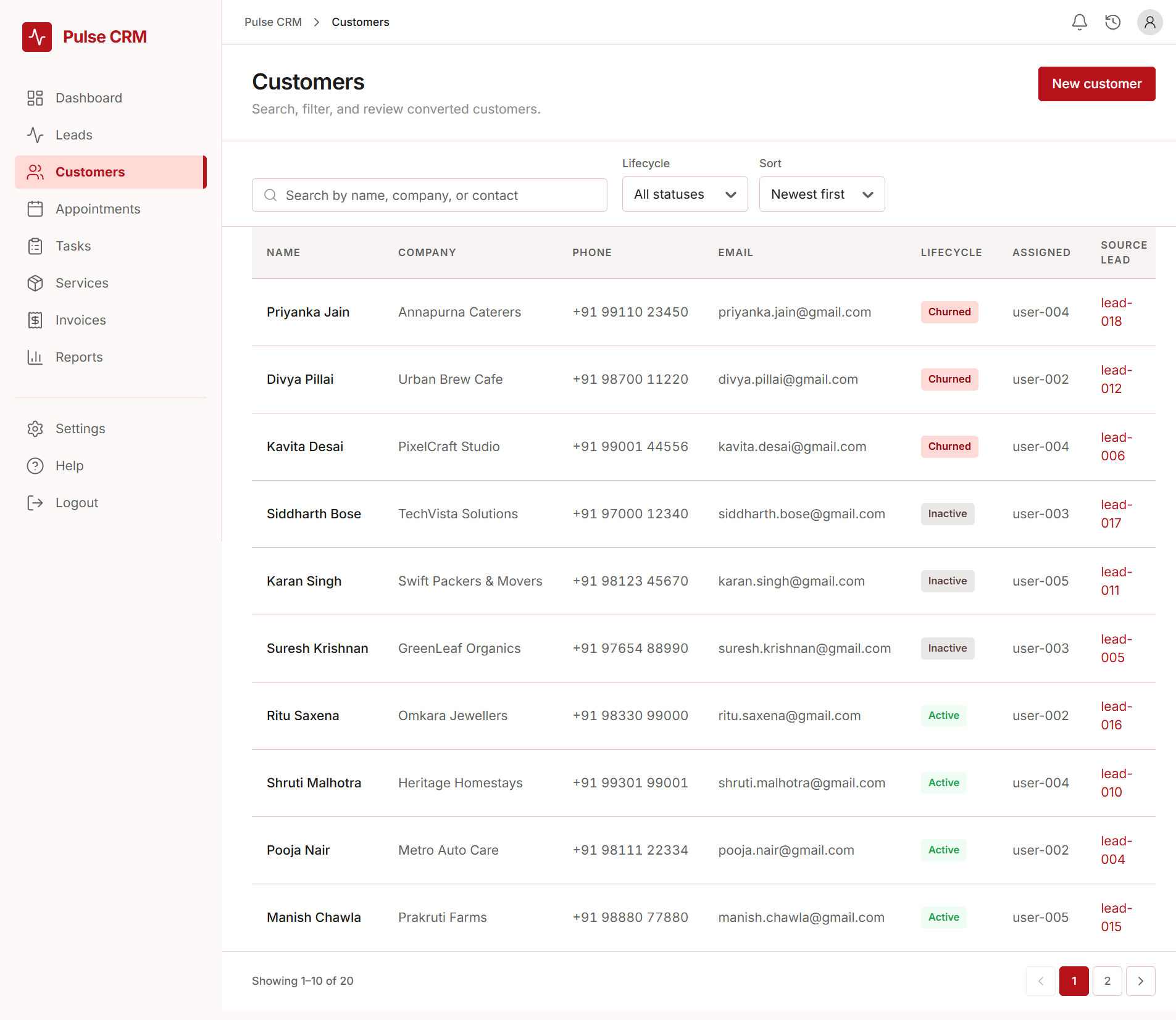Click Ritu Saxena's Active badge
Viewport: 1176px width, 1020px height.
(944, 716)
